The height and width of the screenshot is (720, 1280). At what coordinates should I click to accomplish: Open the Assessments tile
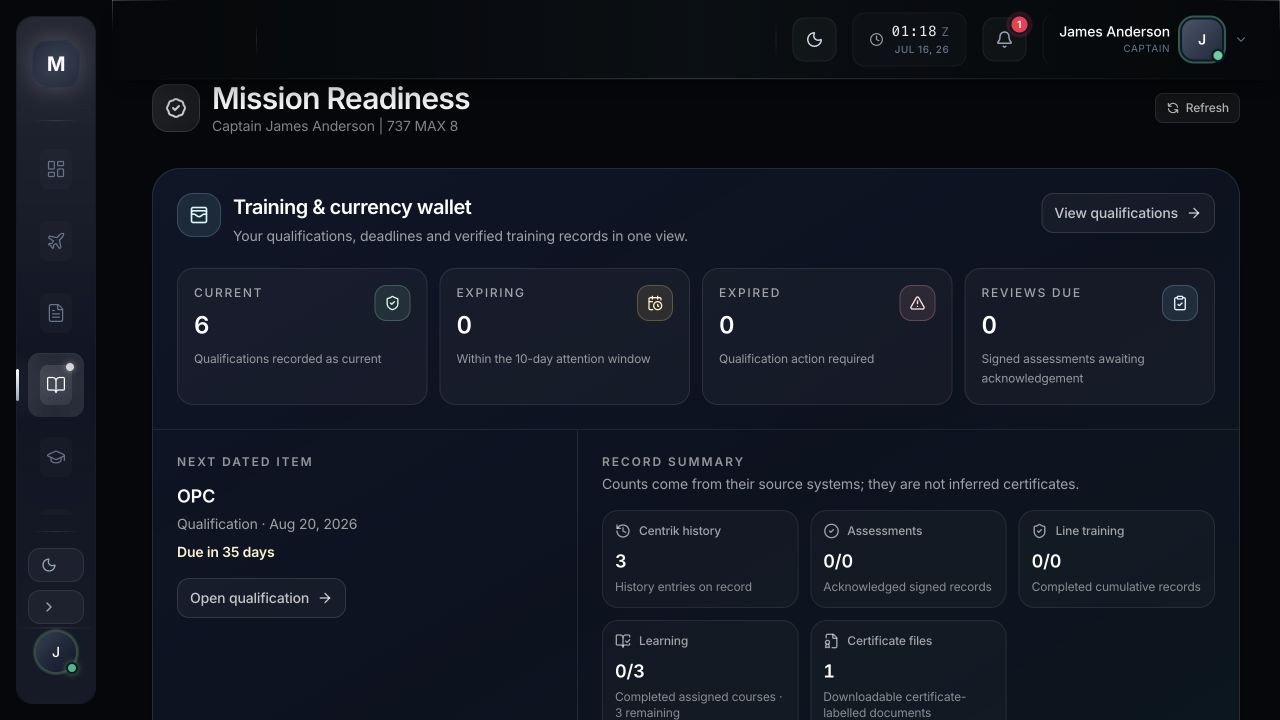point(908,559)
